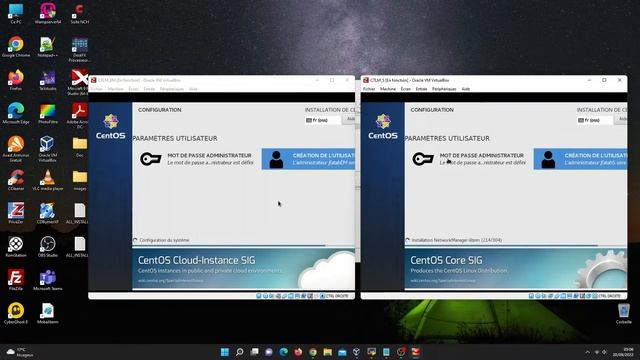This screenshot has height=360, width=640.
Task: Click 'Installation NetworkManager' status text
Action: point(457,240)
